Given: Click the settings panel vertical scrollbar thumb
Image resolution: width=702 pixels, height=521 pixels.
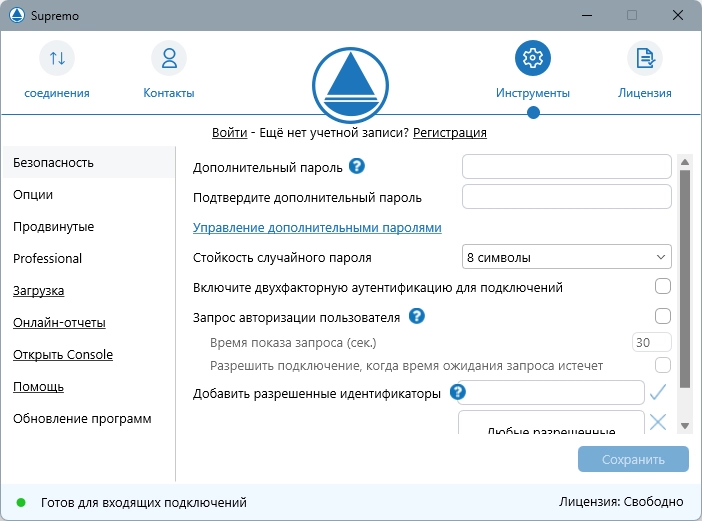Looking at the screenshot, I should [685, 278].
